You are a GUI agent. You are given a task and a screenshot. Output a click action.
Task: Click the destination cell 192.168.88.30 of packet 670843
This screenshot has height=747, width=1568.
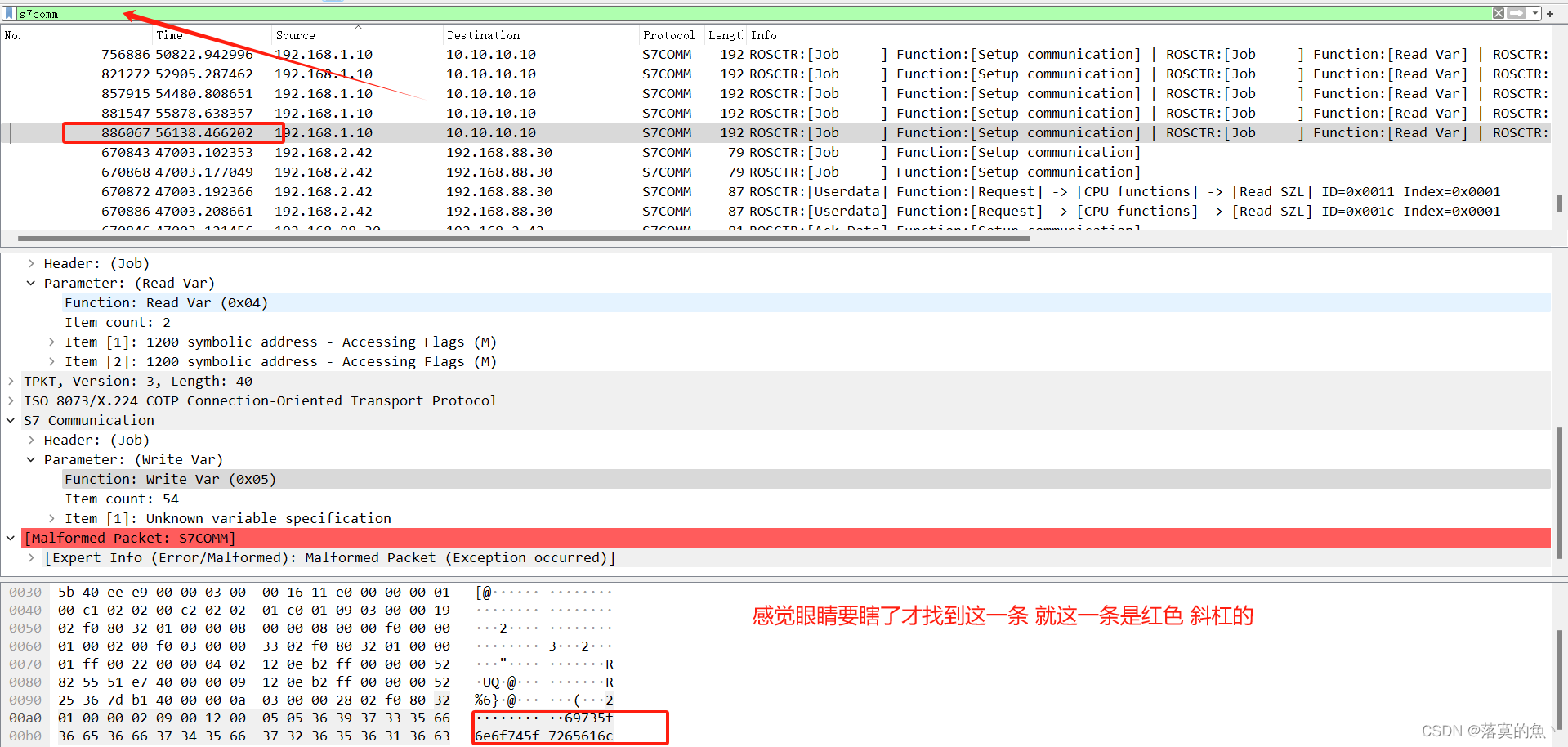coord(499,152)
